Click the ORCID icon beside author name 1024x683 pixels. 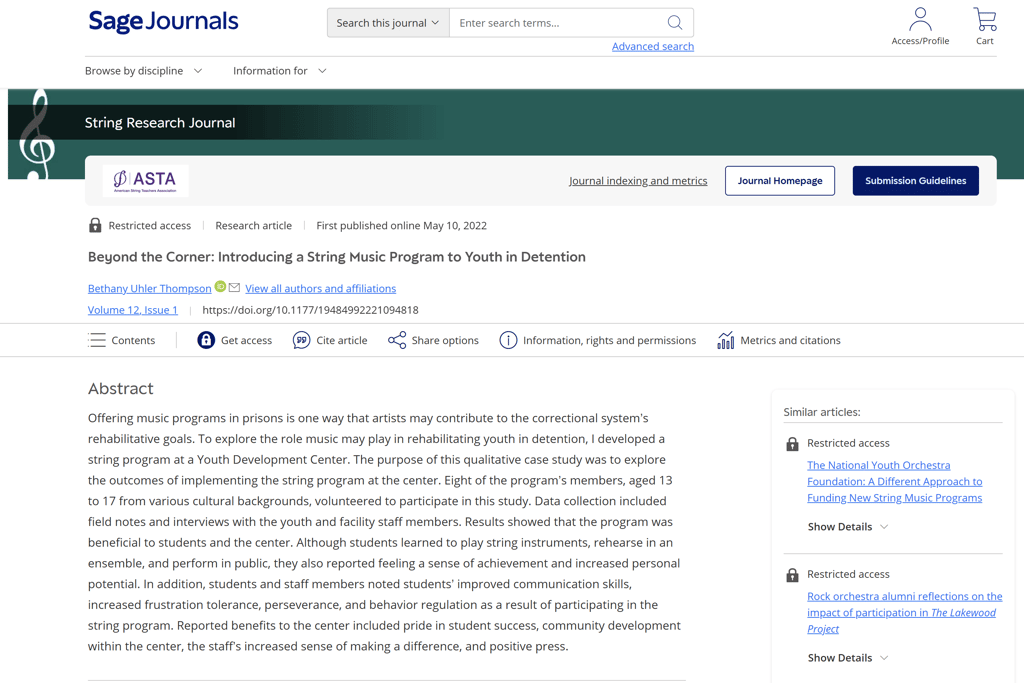pyautogui.click(x=221, y=286)
